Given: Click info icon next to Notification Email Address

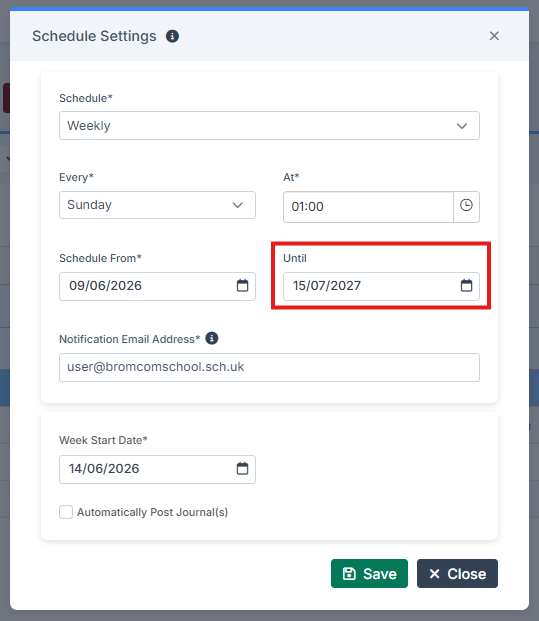Looking at the screenshot, I should point(212,339).
